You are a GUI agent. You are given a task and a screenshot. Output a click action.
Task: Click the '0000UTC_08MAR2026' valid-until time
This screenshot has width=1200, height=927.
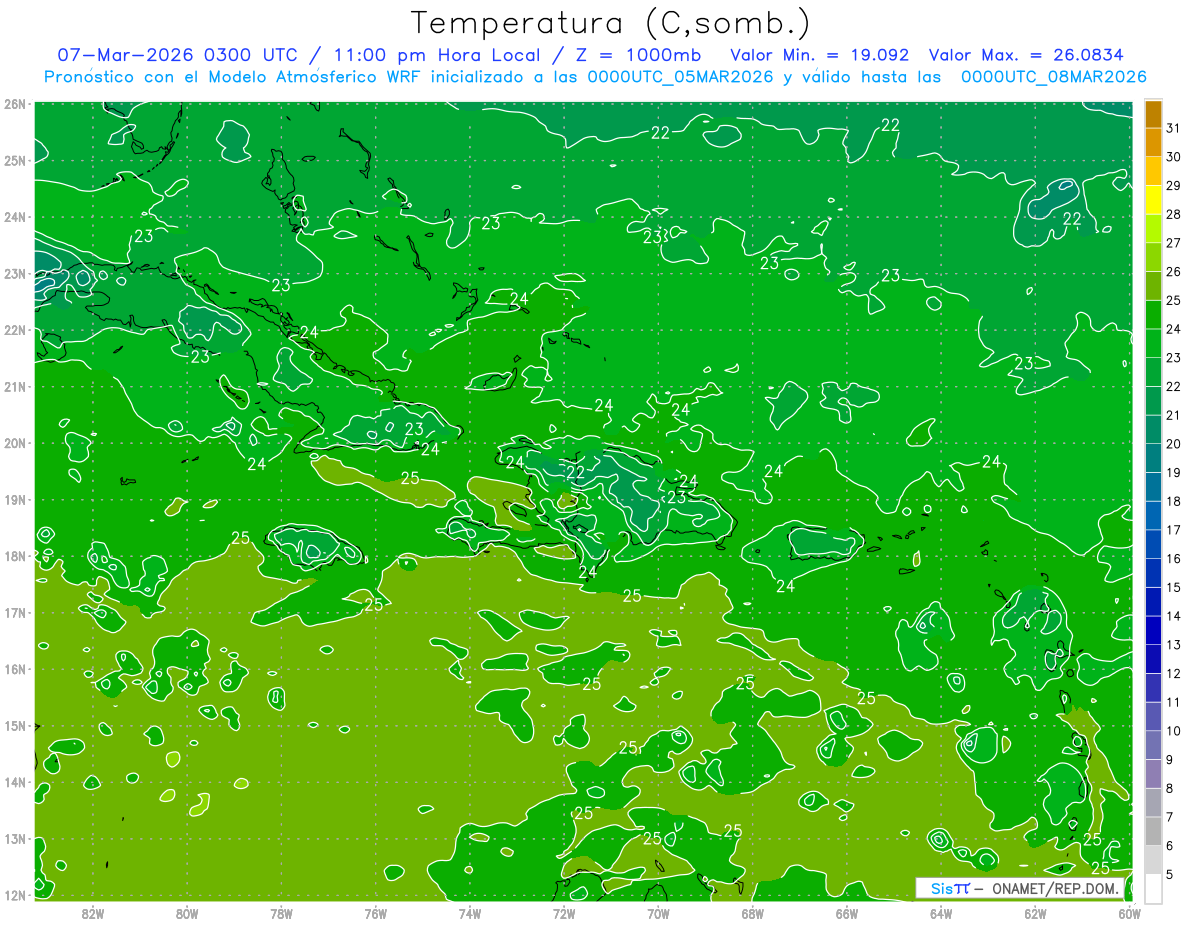click(1053, 77)
